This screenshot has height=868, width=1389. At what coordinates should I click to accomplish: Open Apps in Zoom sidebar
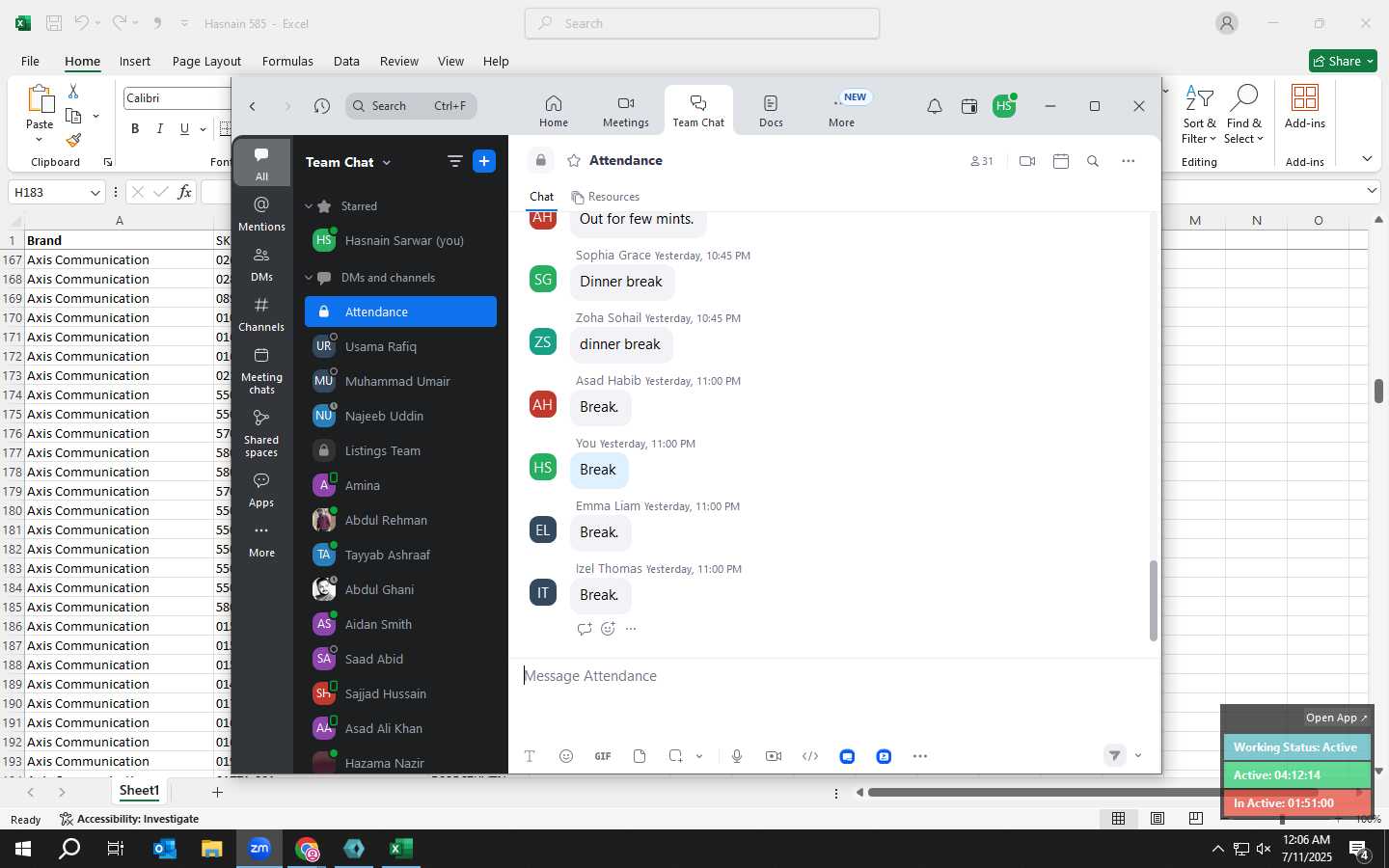pyautogui.click(x=261, y=490)
